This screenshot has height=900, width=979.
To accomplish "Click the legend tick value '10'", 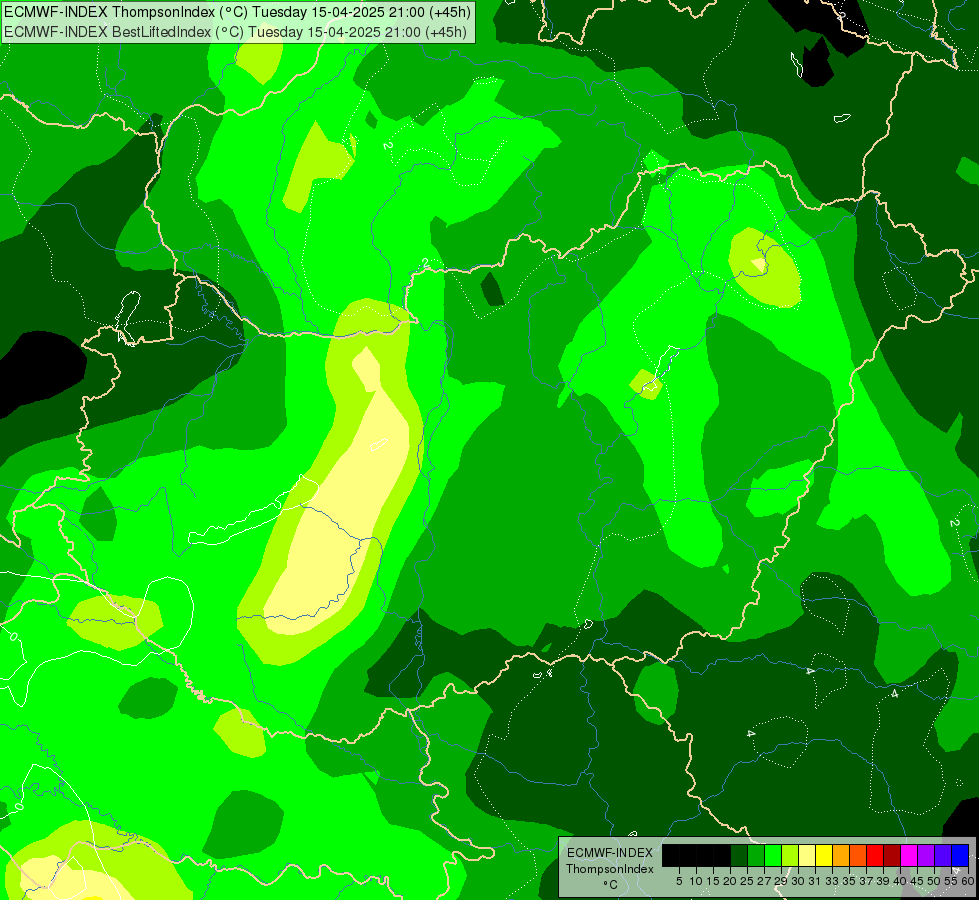I will click(x=696, y=881).
